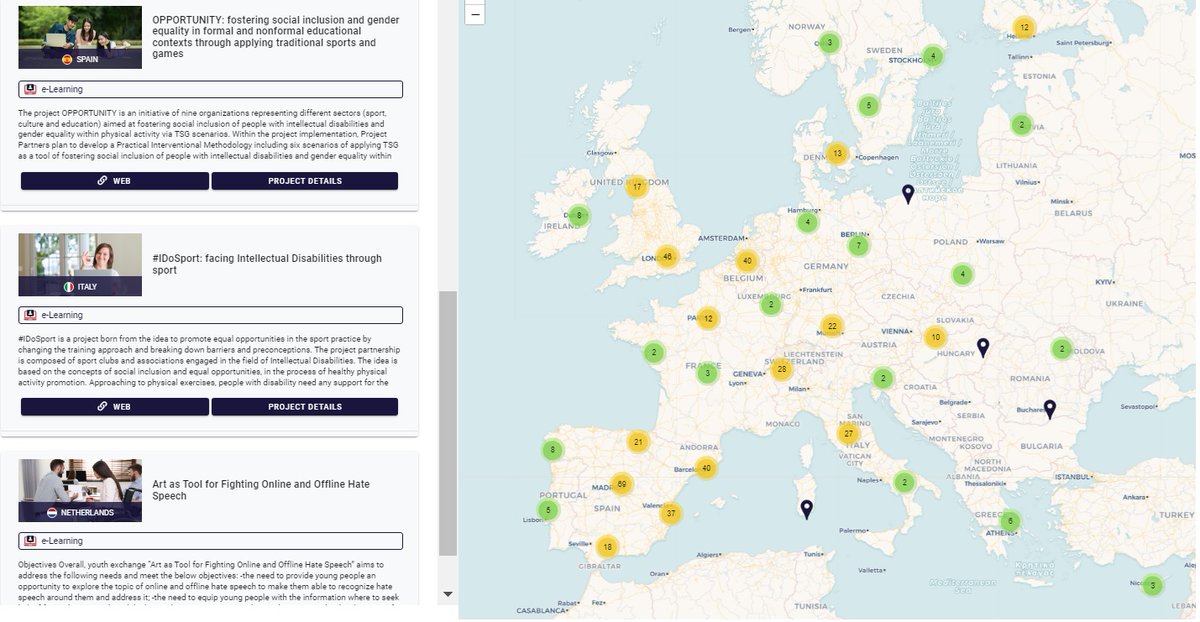Select the dark pin marker in Hungary
The width and height of the screenshot is (1200, 622).
[983, 348]
